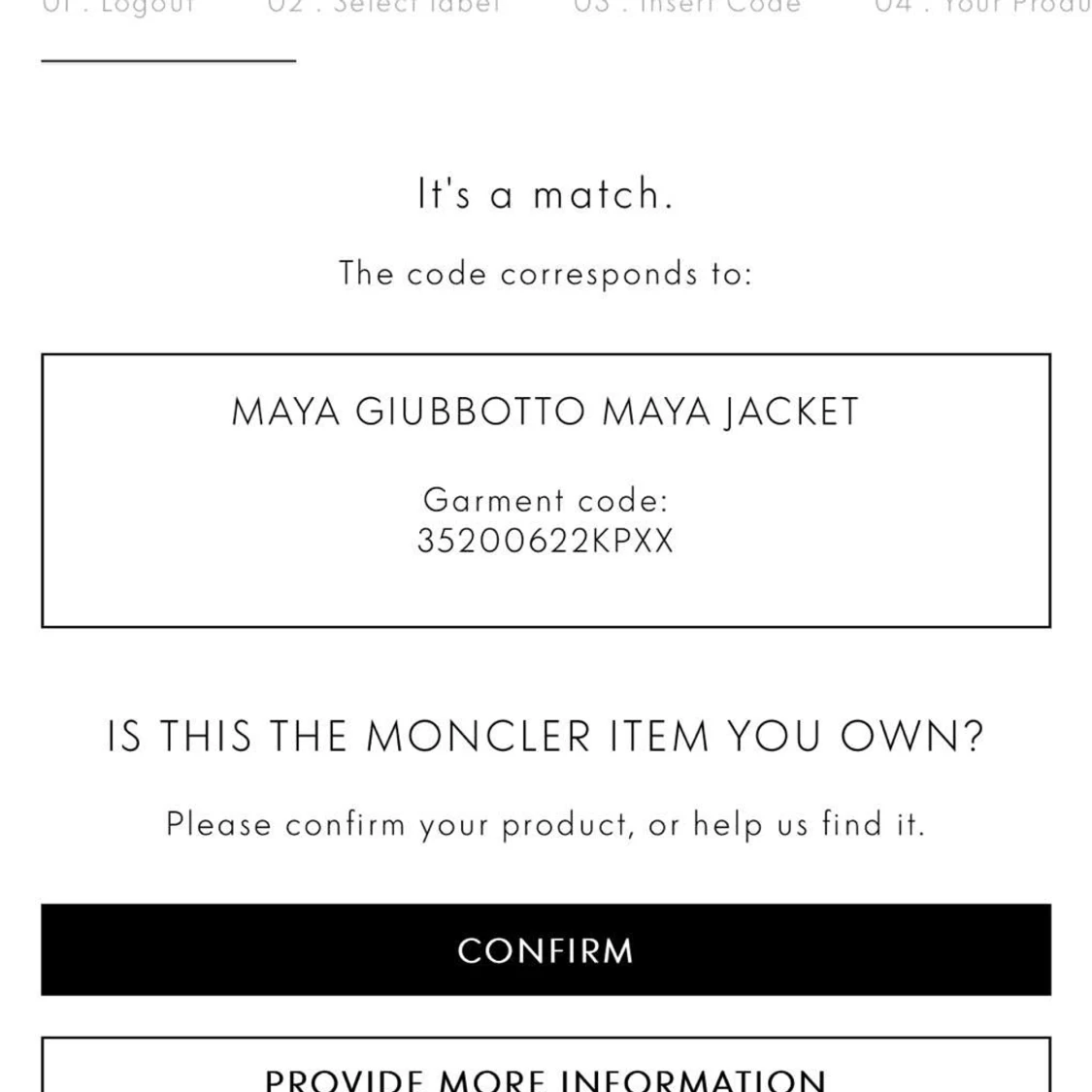Click MAYA GIUBBOTTO MAYA JACKET product name

[x=546, y=412]
